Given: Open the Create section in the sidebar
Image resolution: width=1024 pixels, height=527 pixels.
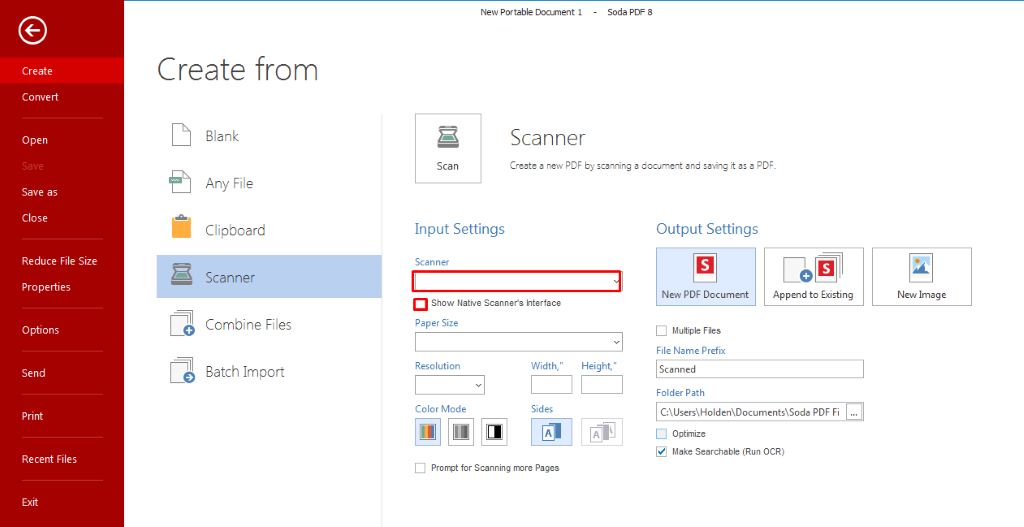Looking at the screenshot, I should point(62,71).
